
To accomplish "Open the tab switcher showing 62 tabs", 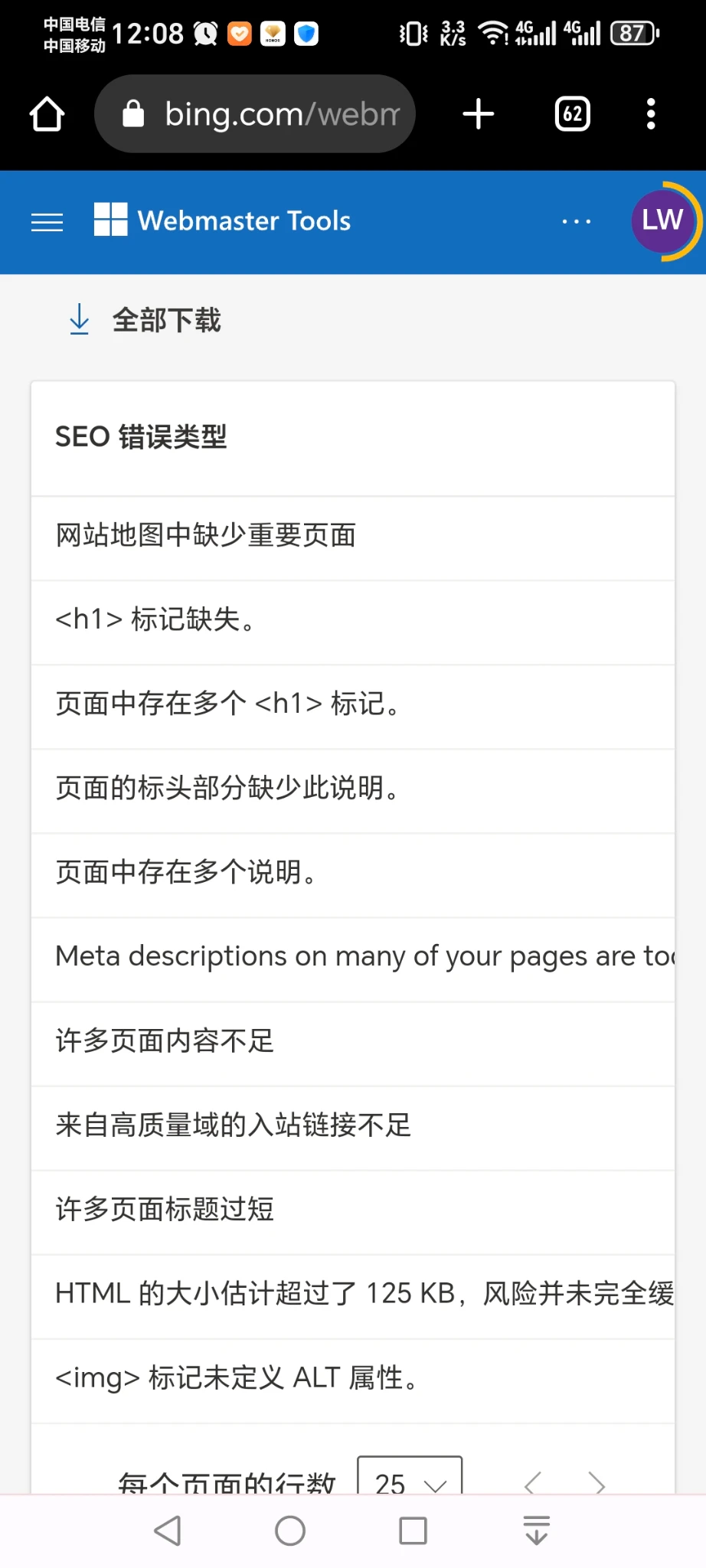I will pyautogui.click(x=573, y=114).
